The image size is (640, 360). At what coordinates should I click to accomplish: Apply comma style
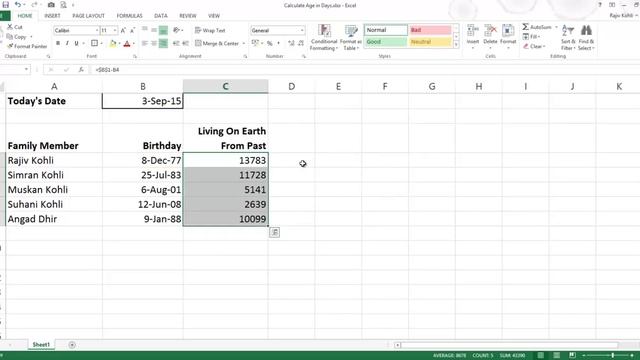pos(278,43)
